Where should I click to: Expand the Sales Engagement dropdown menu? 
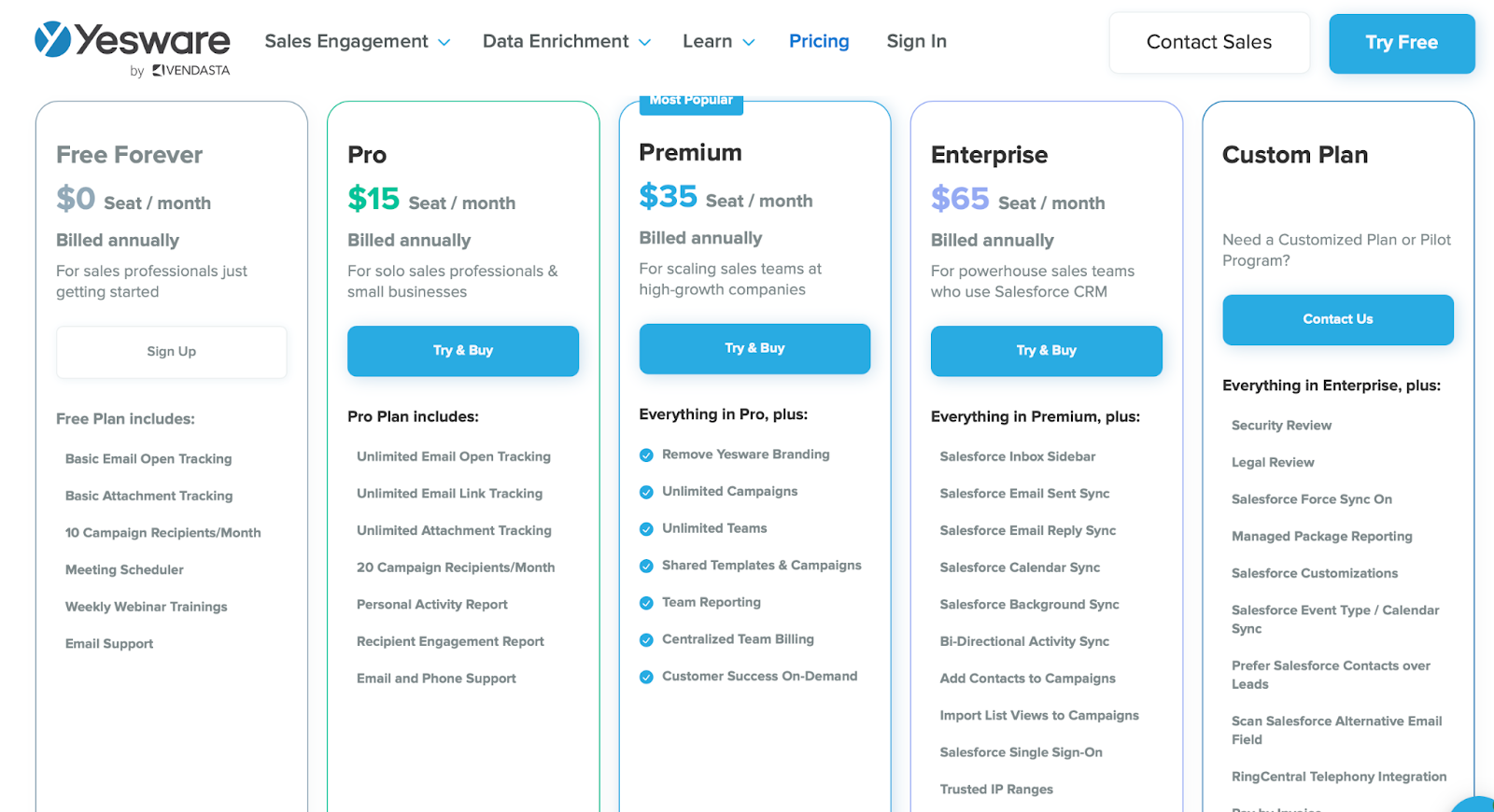(357, 42)
